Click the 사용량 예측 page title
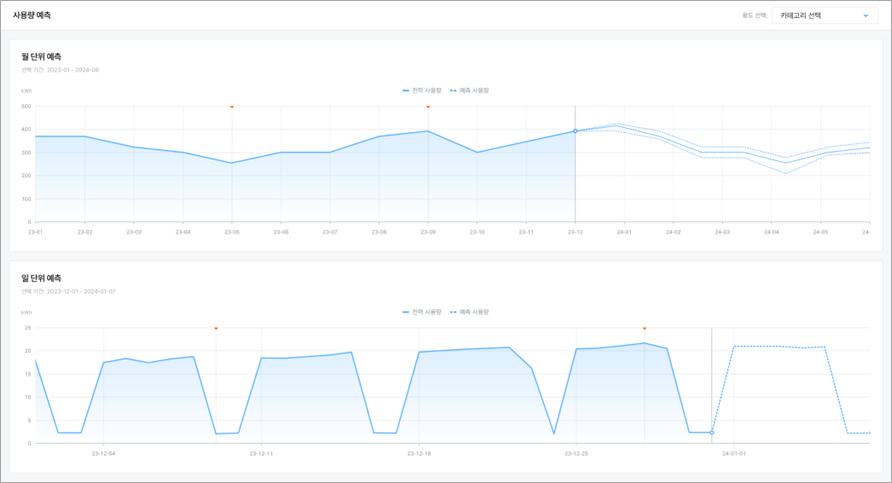This screenshot has width=892, height=483. coord(32,15)
